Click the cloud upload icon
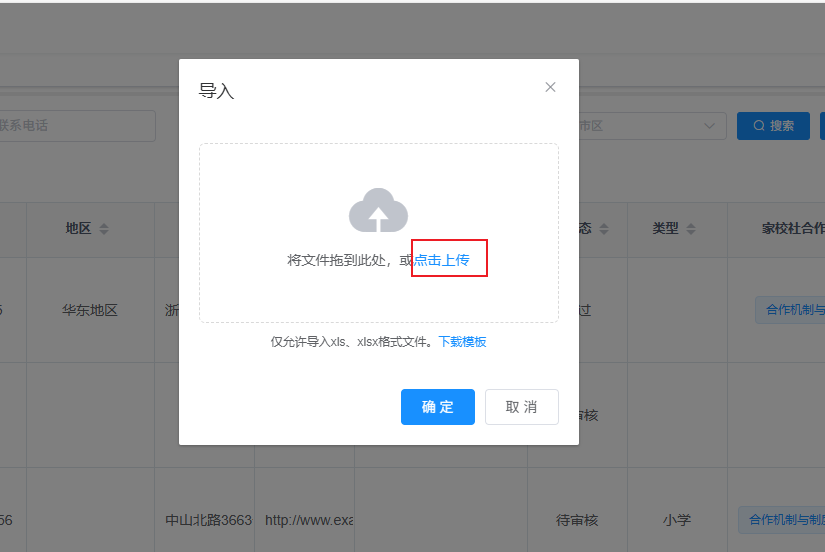This screenshot has width=825, height=552. pos(378,211)
